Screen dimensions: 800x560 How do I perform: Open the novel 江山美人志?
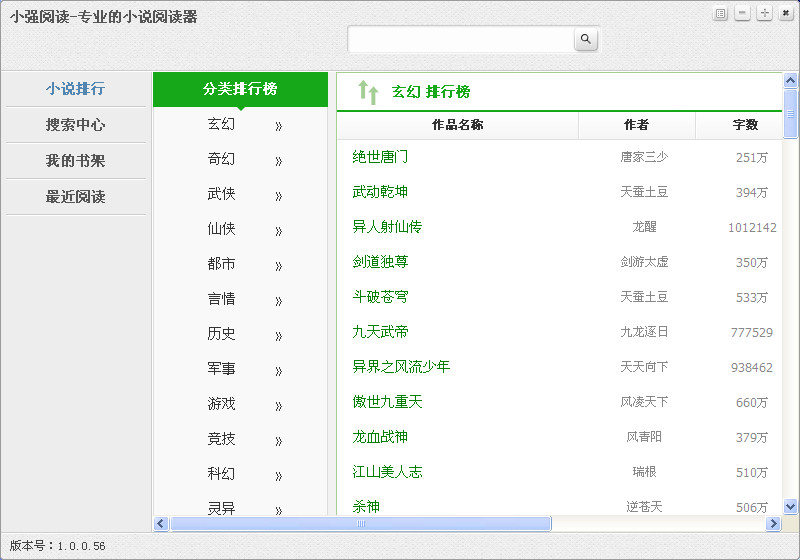pyautogui.click(x=387, y=472)
